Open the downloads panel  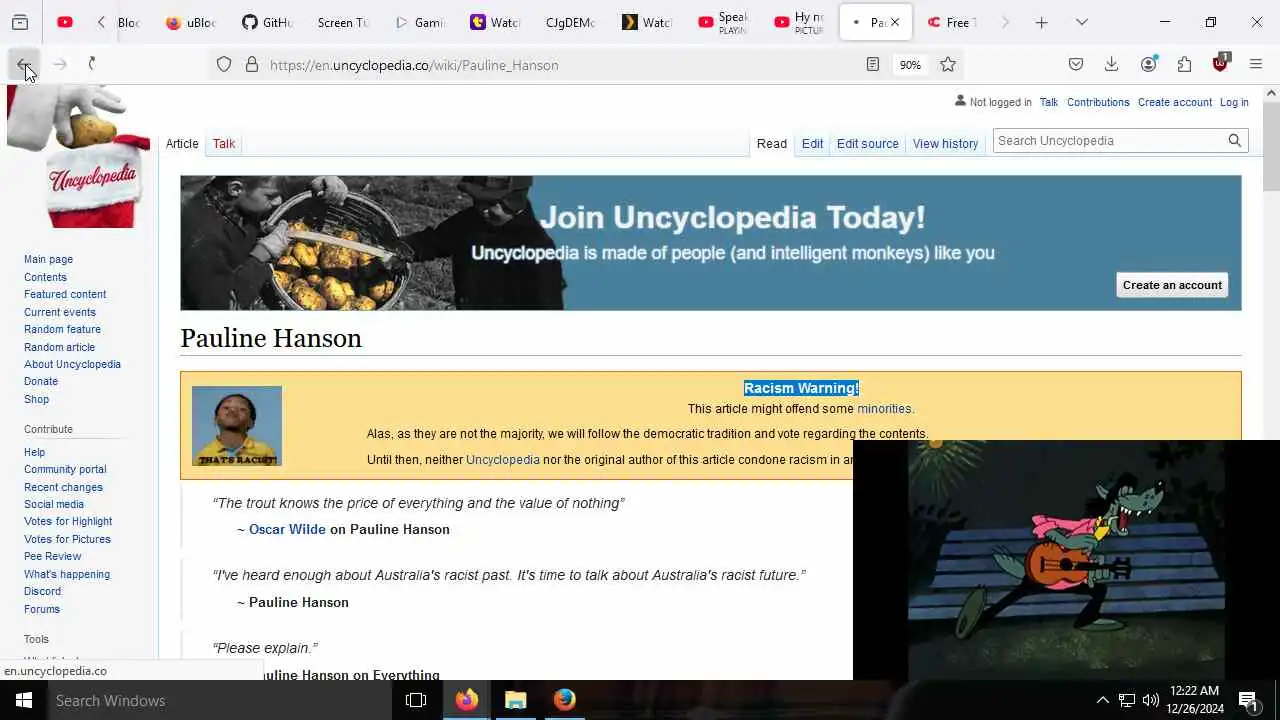[x=1111, y=65]
